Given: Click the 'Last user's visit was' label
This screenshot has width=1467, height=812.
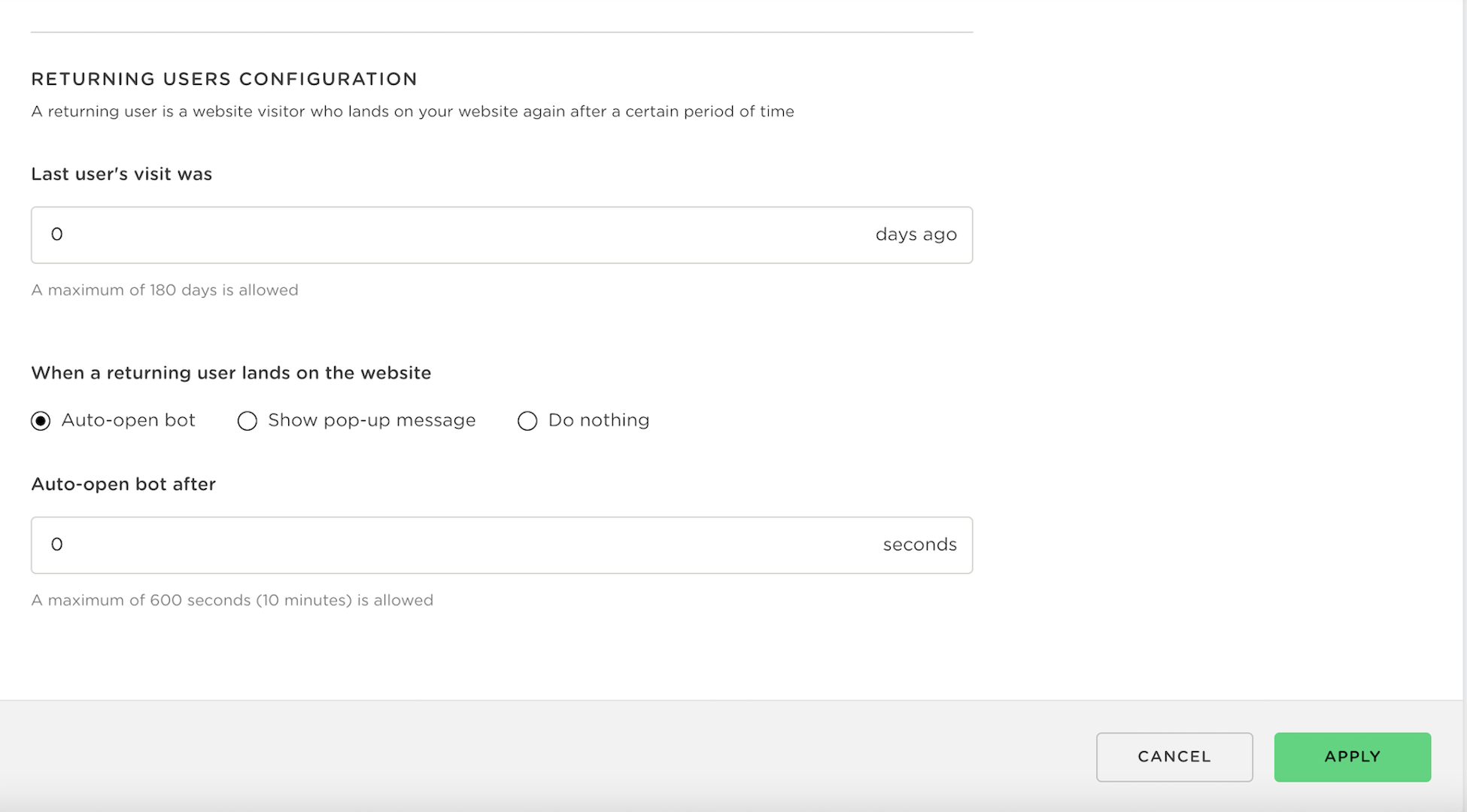Looking at the screenshot, I should [122, 174].
